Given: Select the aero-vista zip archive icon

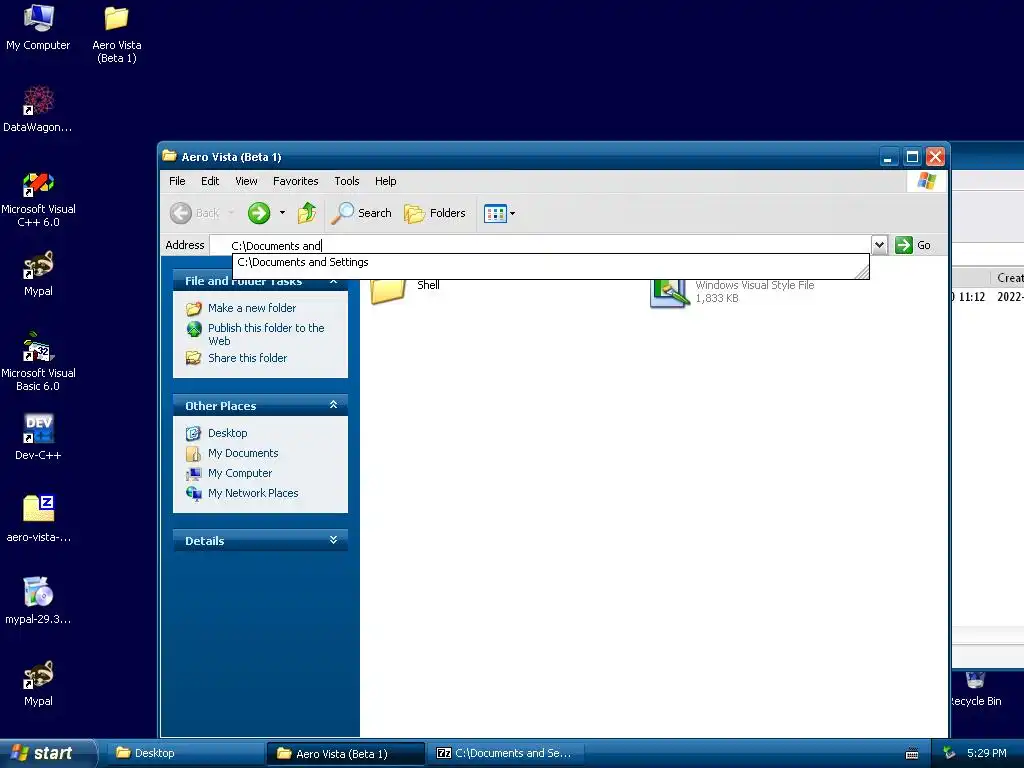Looking at the screenshot, I should pos(38,519).
